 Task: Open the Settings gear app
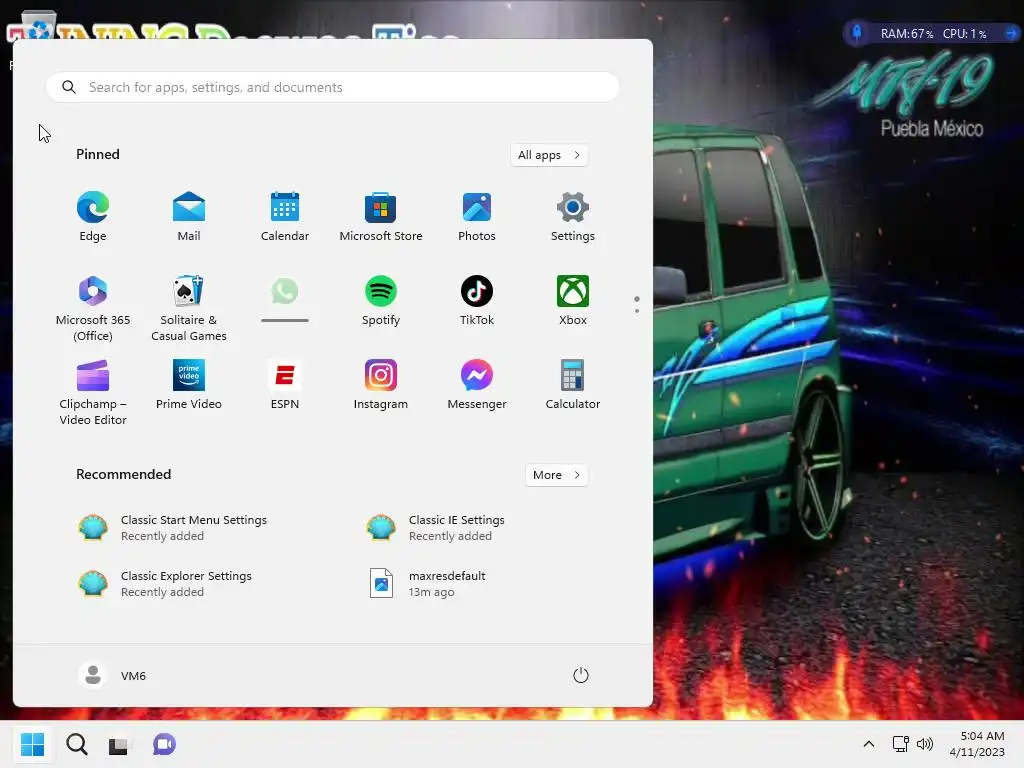(x=573, y=217)
